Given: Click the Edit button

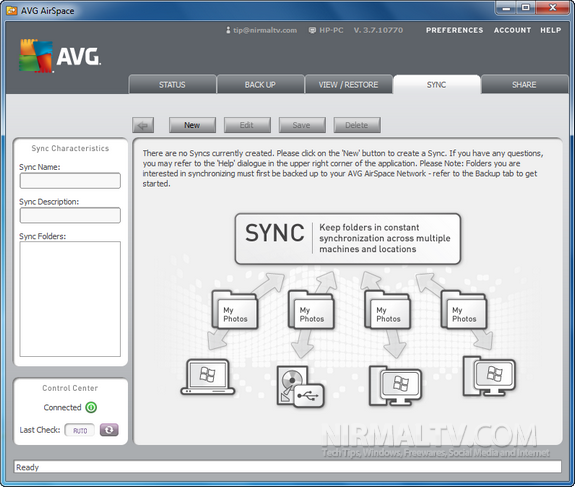Looking at the screenshot, I should (247, 125).
